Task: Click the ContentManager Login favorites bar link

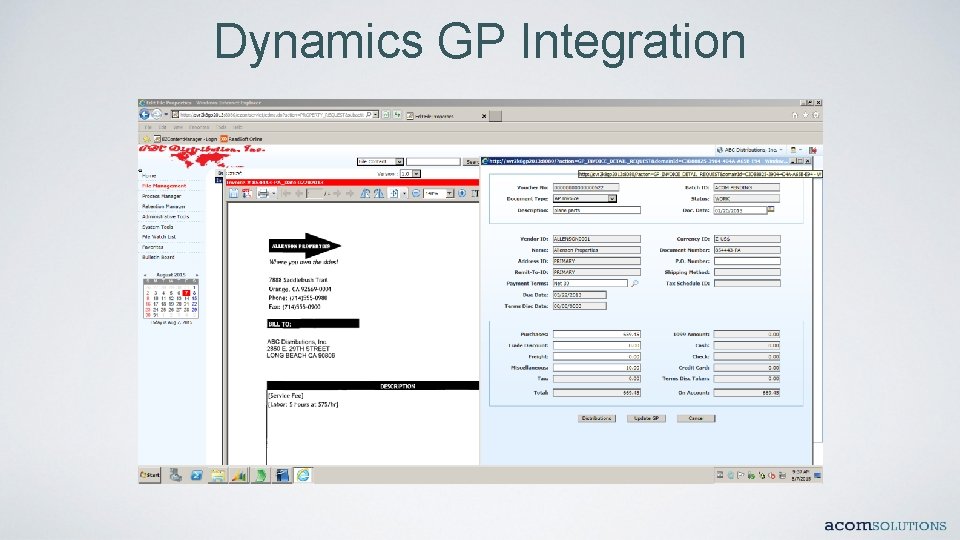Action: [x=185, y=139]
